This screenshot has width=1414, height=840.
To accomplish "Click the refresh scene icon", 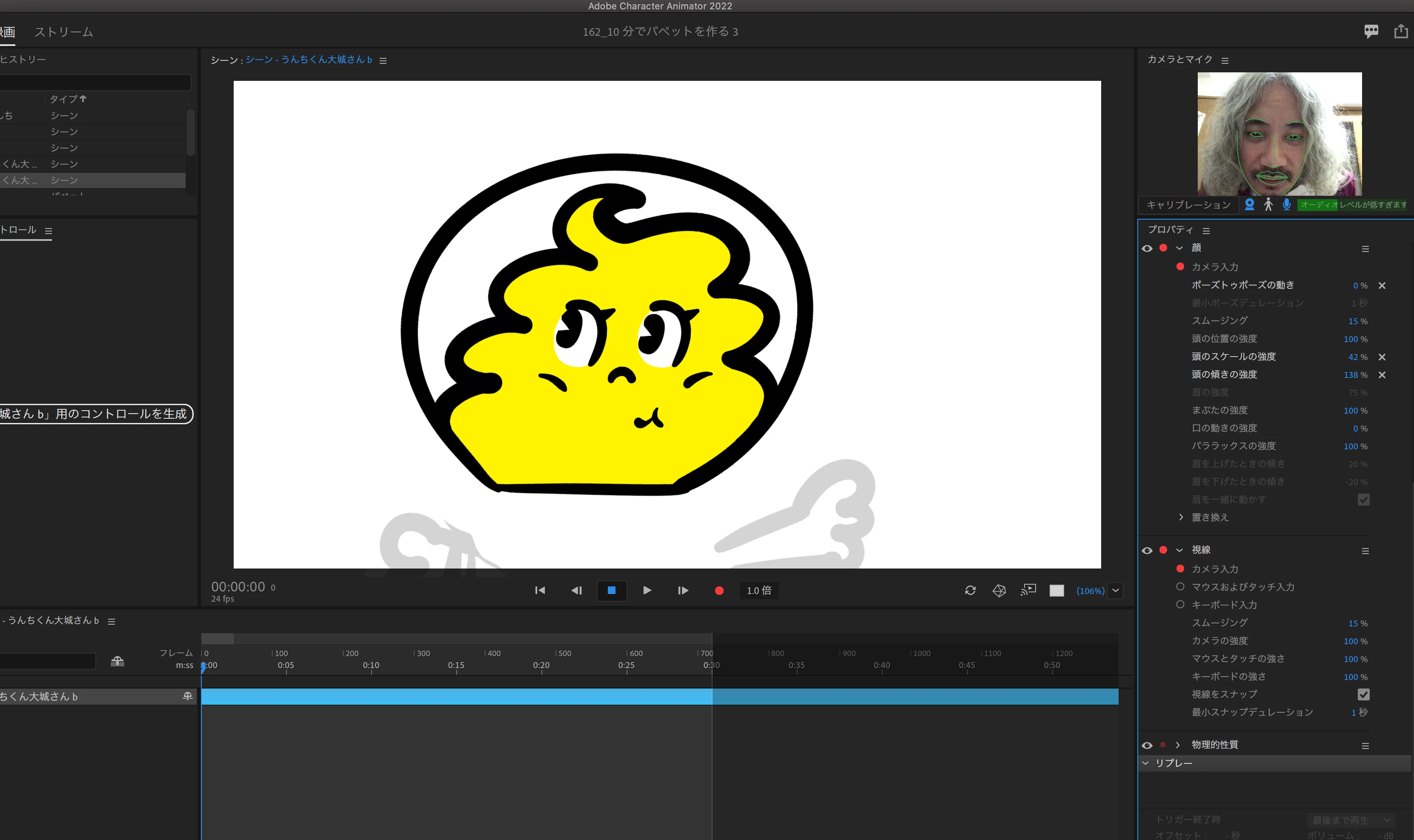I will (970, 590).
